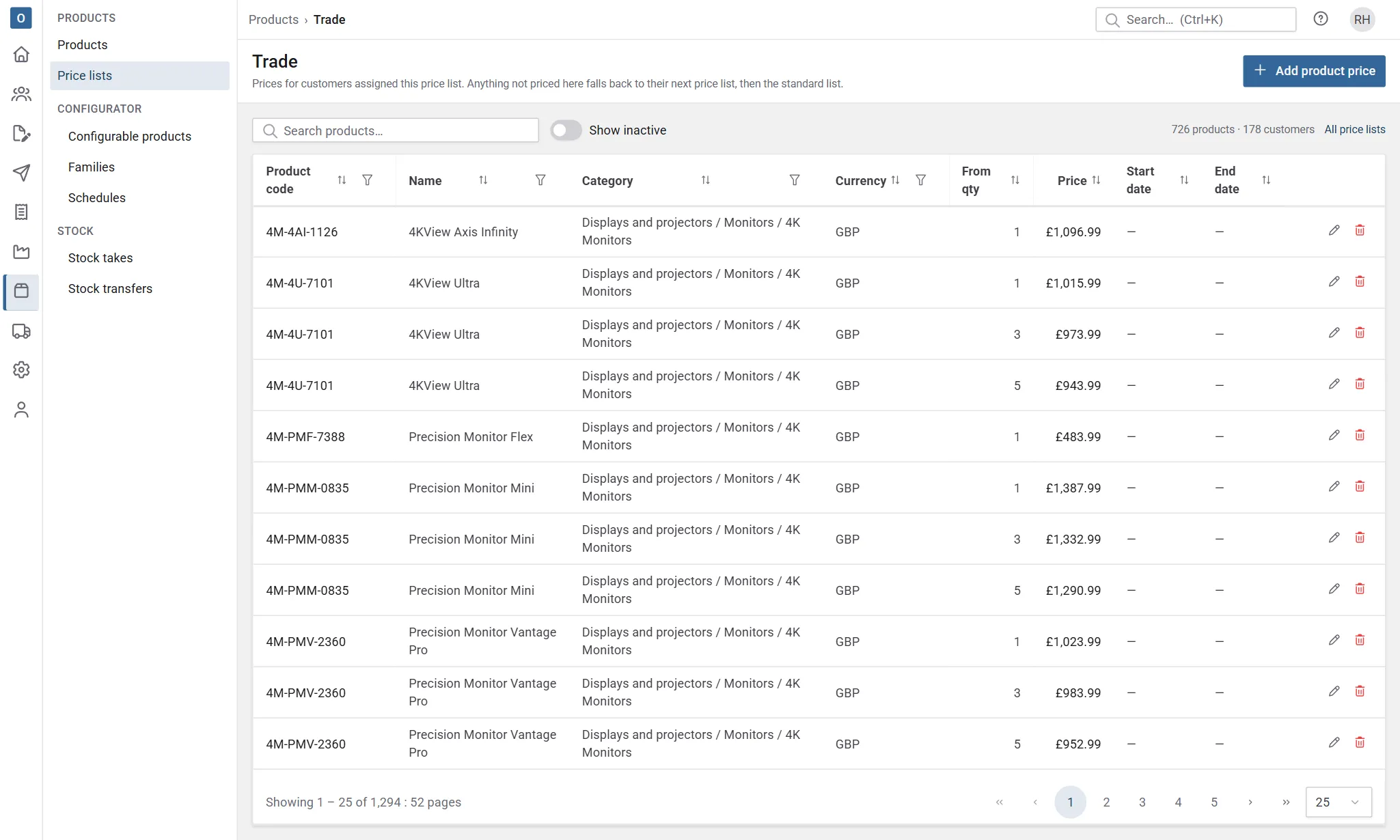Go to Products breadcrumb link

tap(273, 20)
